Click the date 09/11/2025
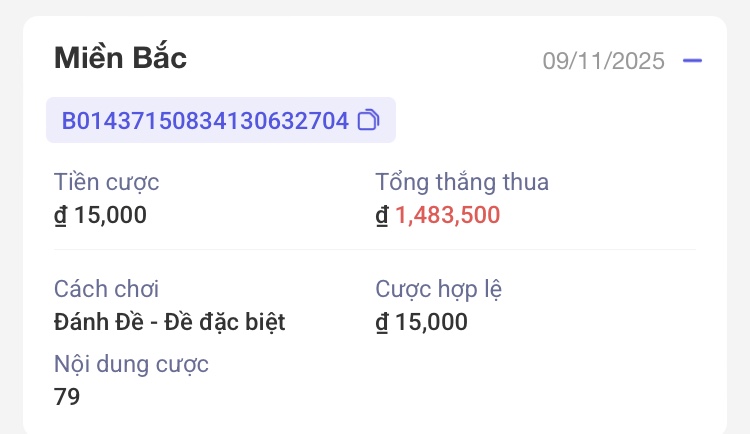 click(x=603, y=61)
